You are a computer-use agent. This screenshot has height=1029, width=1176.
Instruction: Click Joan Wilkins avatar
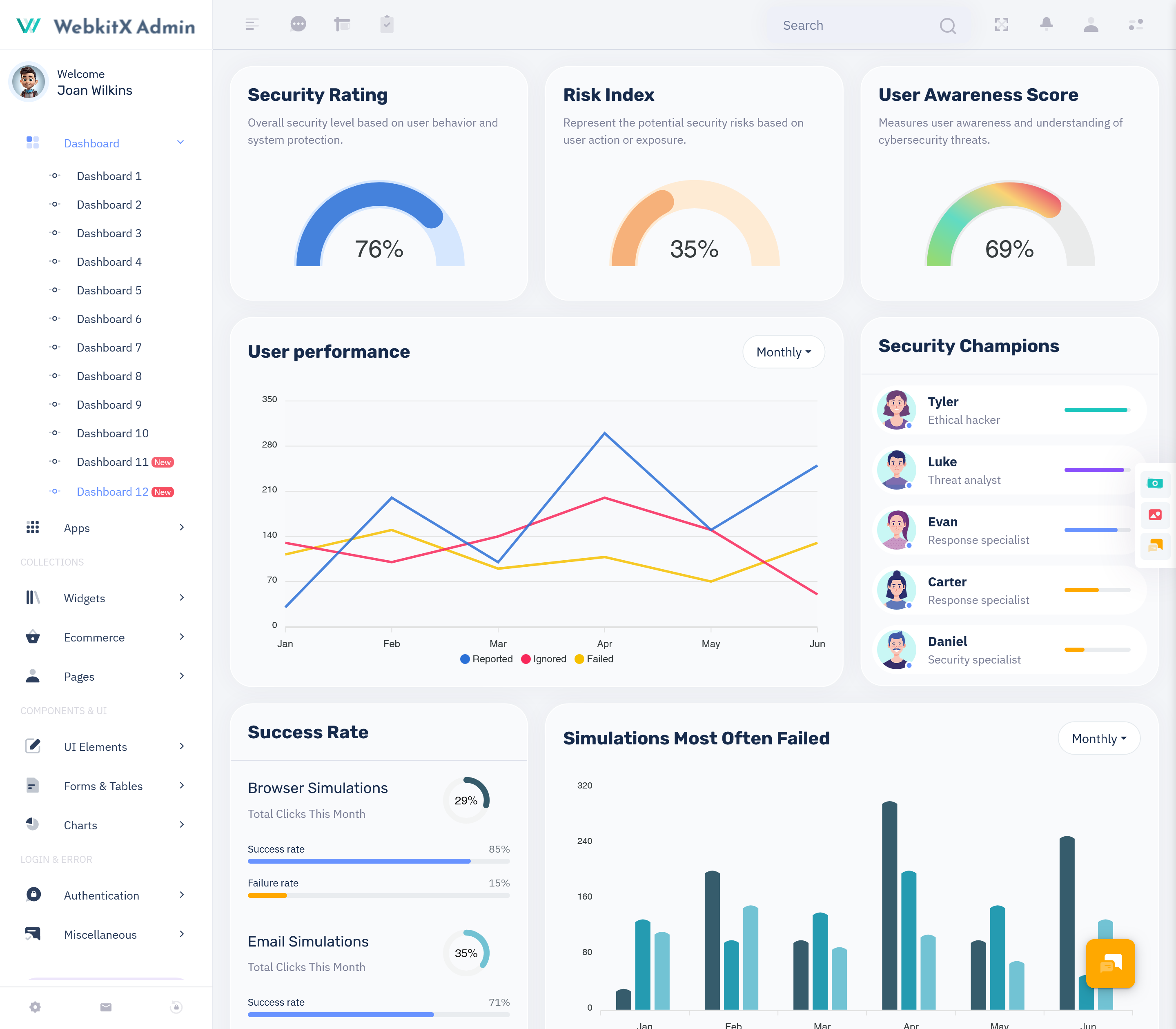tap(29, 82)
